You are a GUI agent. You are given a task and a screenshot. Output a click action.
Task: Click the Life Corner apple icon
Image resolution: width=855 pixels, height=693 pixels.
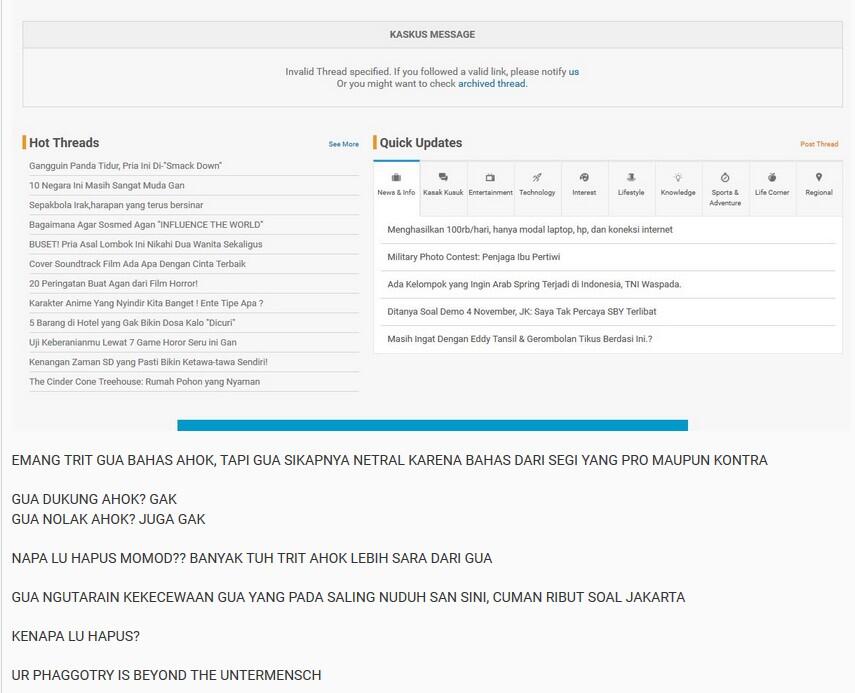click(772, 177)
